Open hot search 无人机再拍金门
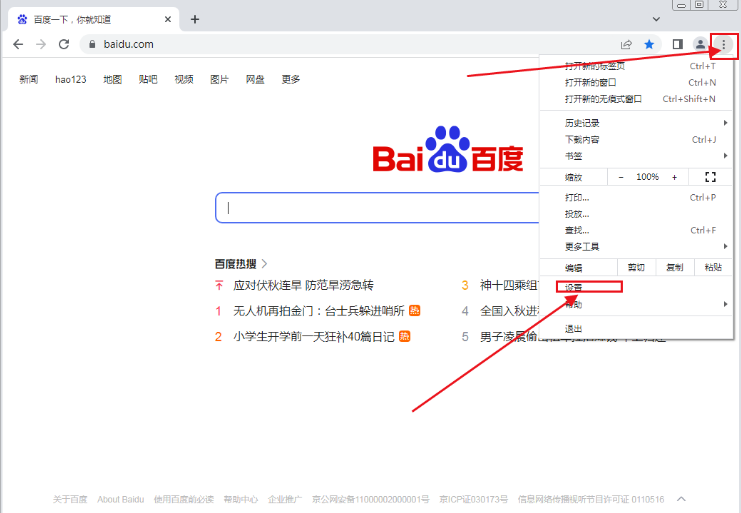Viewport: 741px width, 513px height. click(319, 311)
